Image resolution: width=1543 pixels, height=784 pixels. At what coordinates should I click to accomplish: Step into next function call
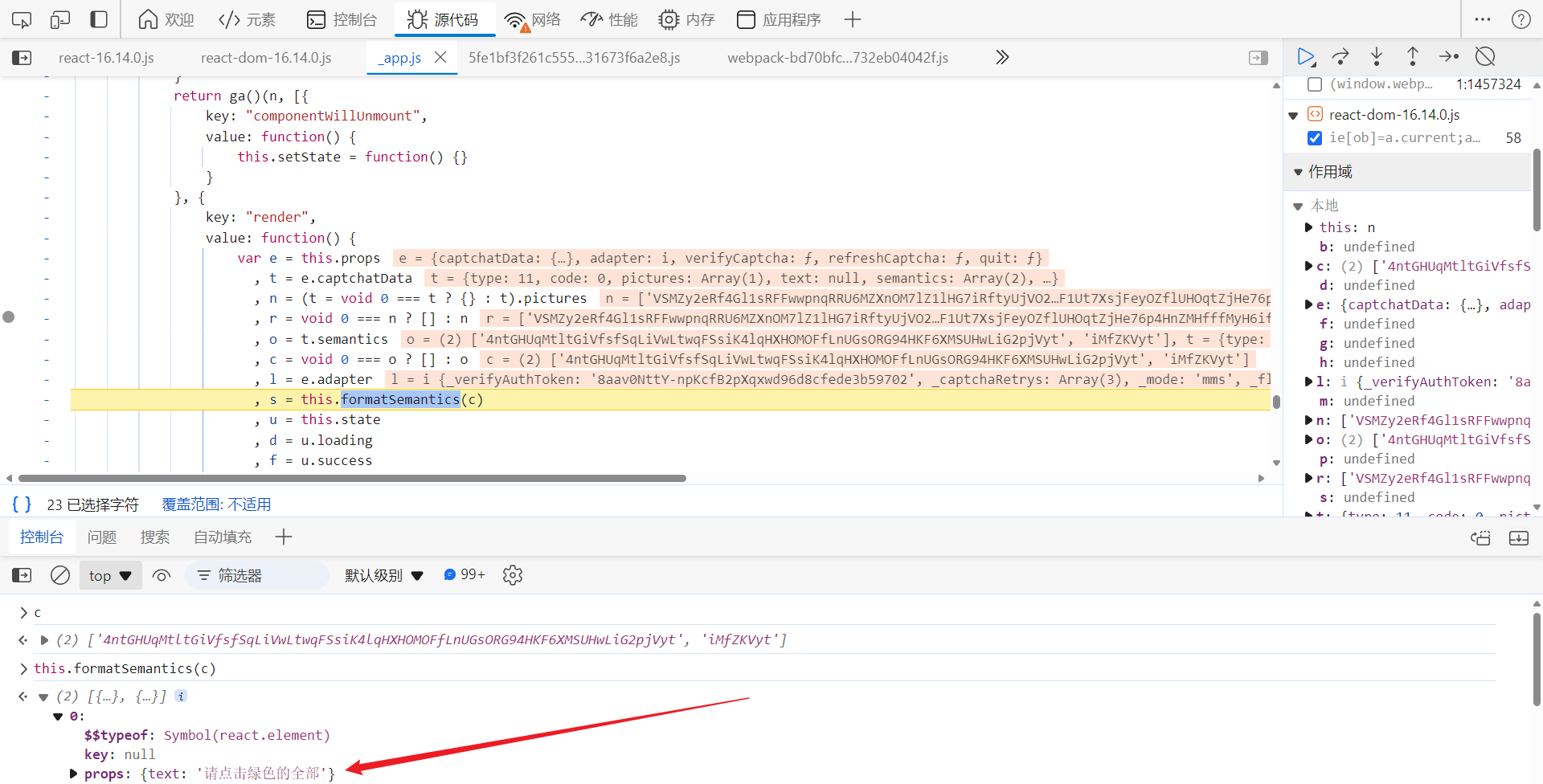coord(1377,57)
